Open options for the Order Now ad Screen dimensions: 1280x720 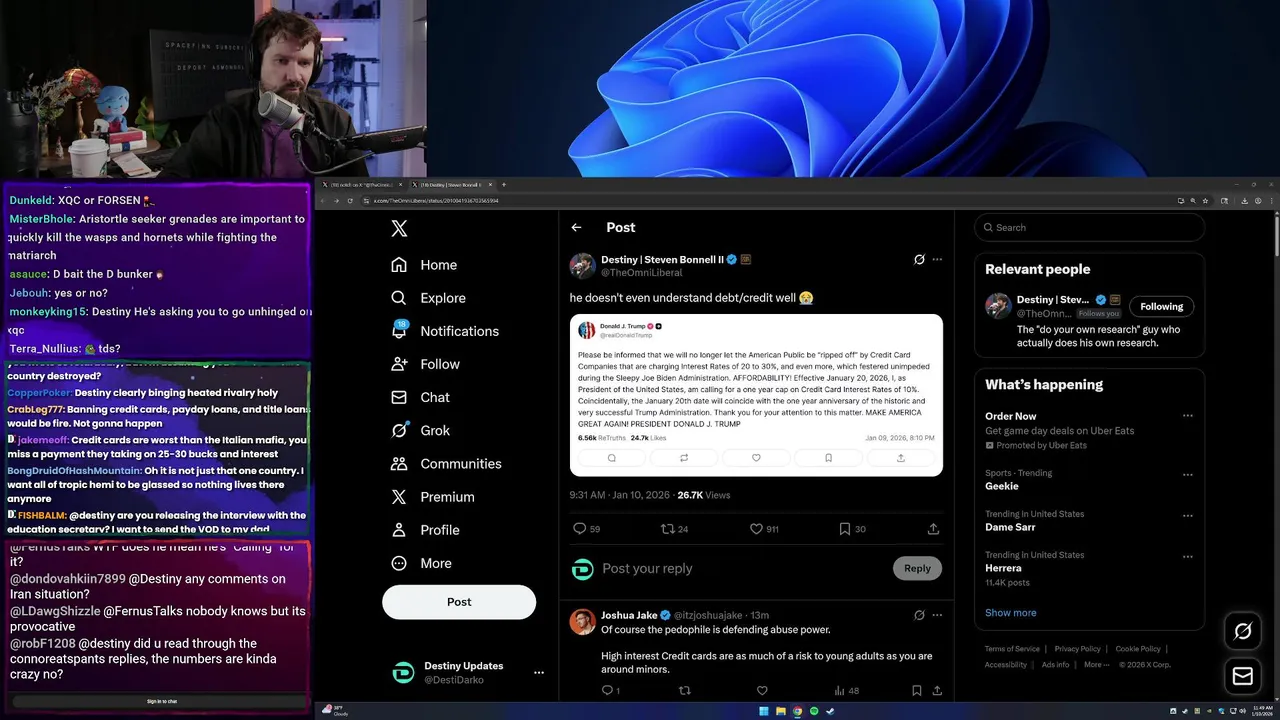point(1188,416)
